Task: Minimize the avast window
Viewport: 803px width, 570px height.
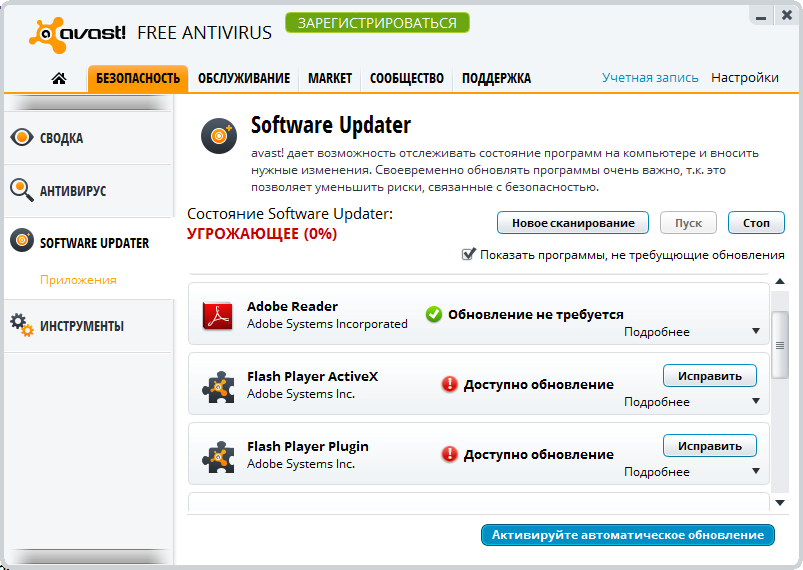Action: tap(761, 17)
